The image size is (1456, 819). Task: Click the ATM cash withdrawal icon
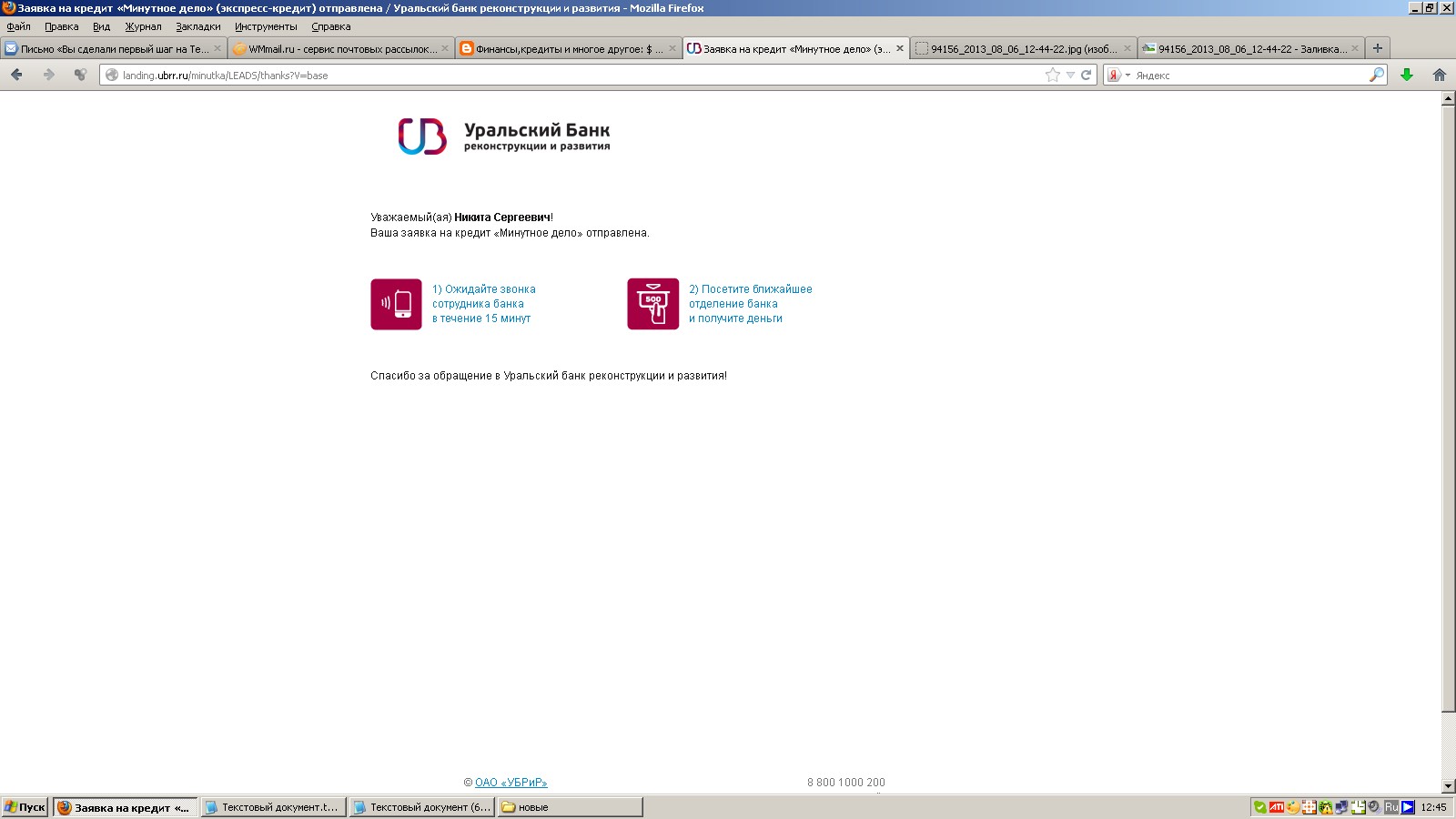pos(652,304)
